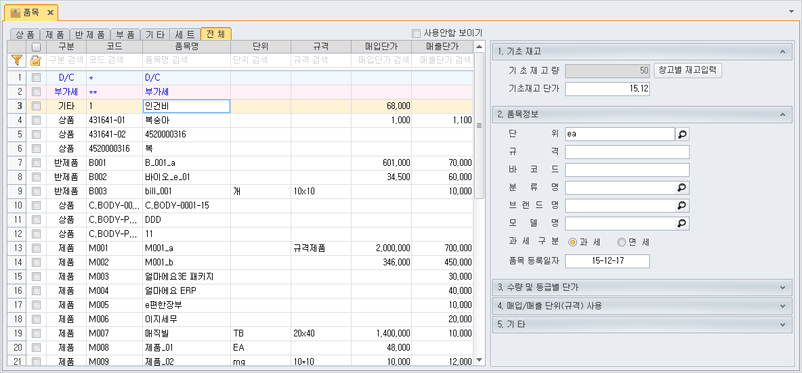Click the 코드 검색 filter field
Image resolution: width=802 pixels, height=373 pixels.
pos(114,60)
